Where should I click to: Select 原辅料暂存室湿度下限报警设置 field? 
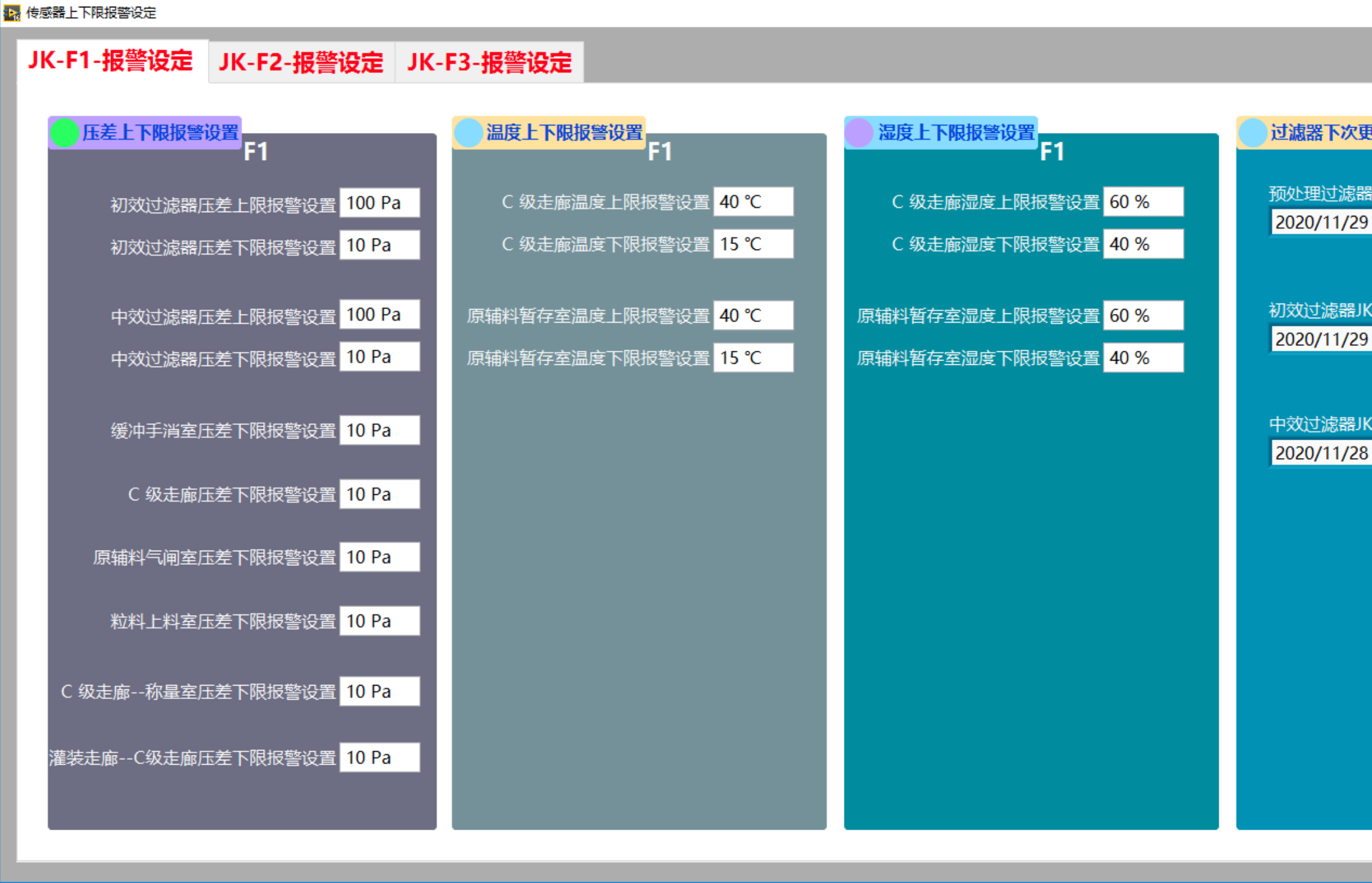tap(1143, 358)
